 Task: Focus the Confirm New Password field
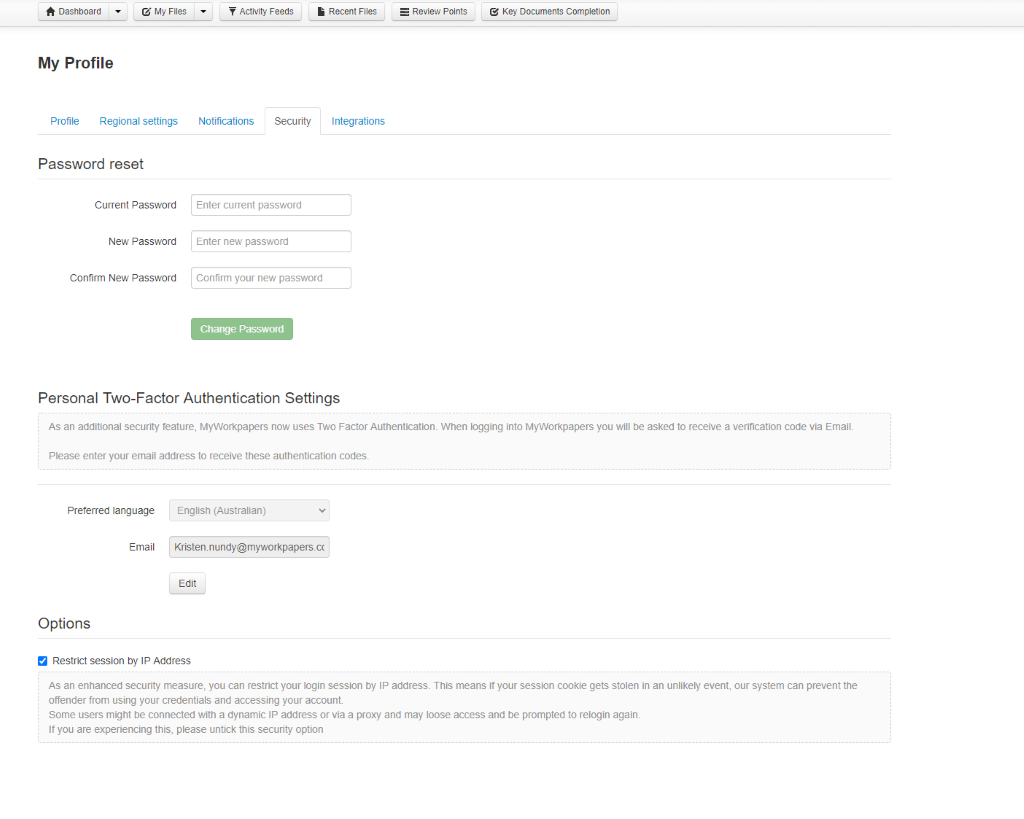pyautogui.click(x=271, y=278)
